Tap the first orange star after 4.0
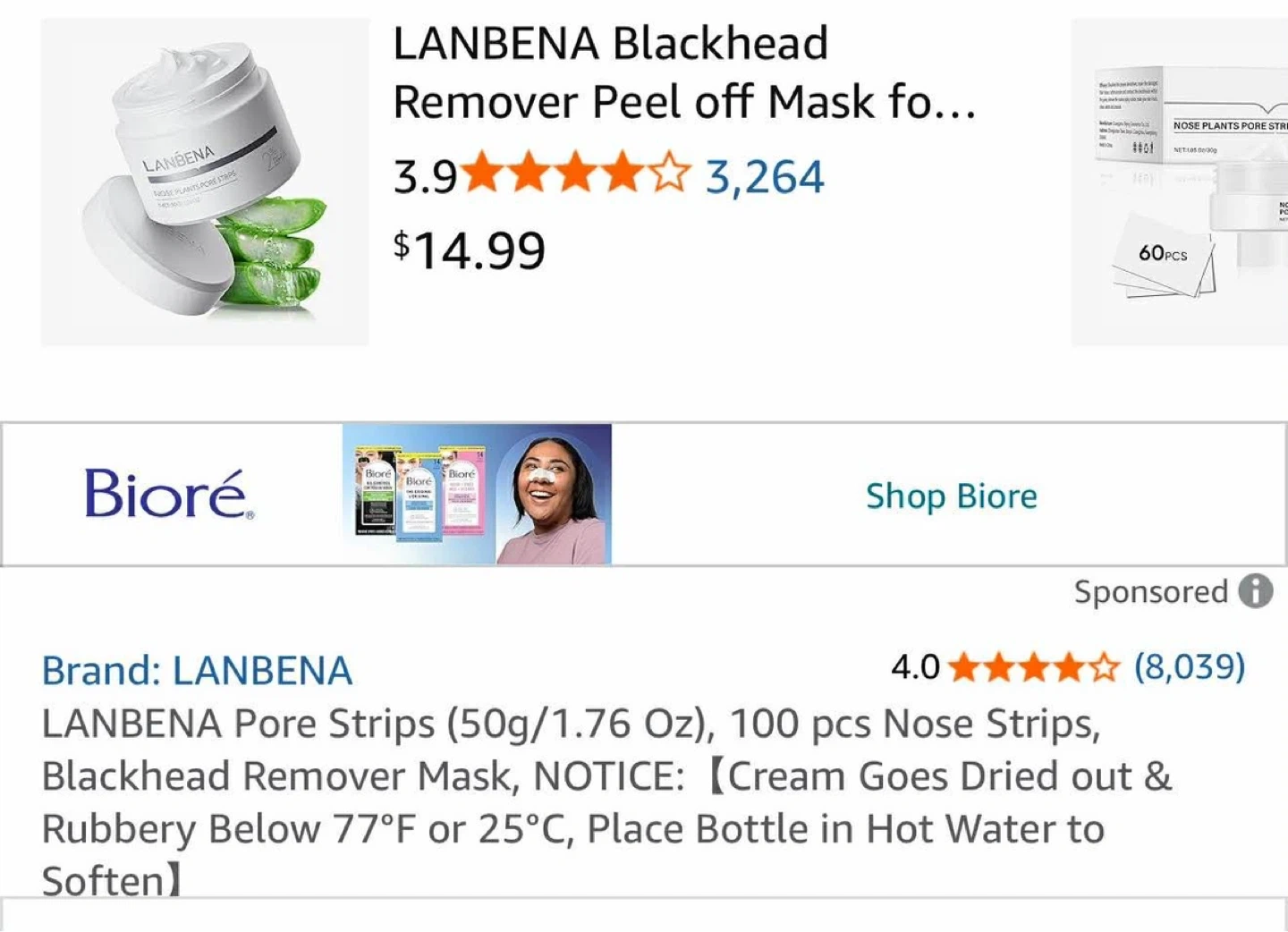Image resolution: width=1288 pixels, height=932 pixels. tap(963, 667)
